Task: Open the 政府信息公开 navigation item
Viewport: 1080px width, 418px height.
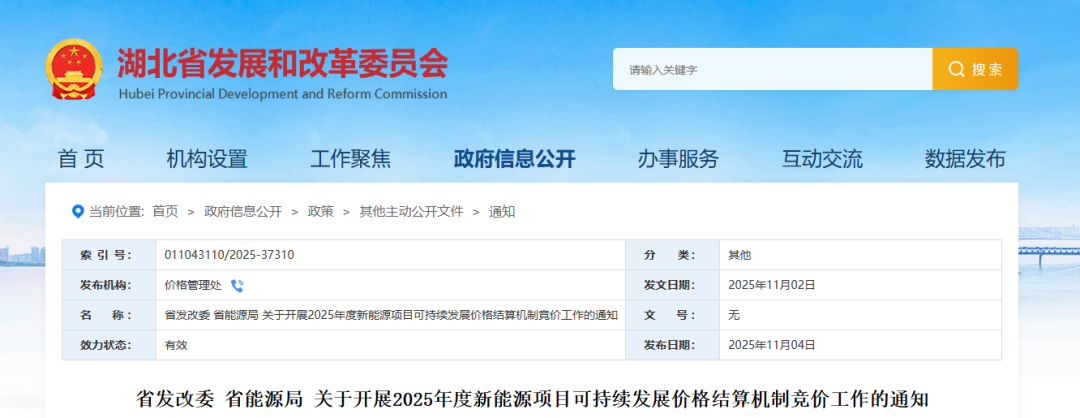Action: coord(515,159)
